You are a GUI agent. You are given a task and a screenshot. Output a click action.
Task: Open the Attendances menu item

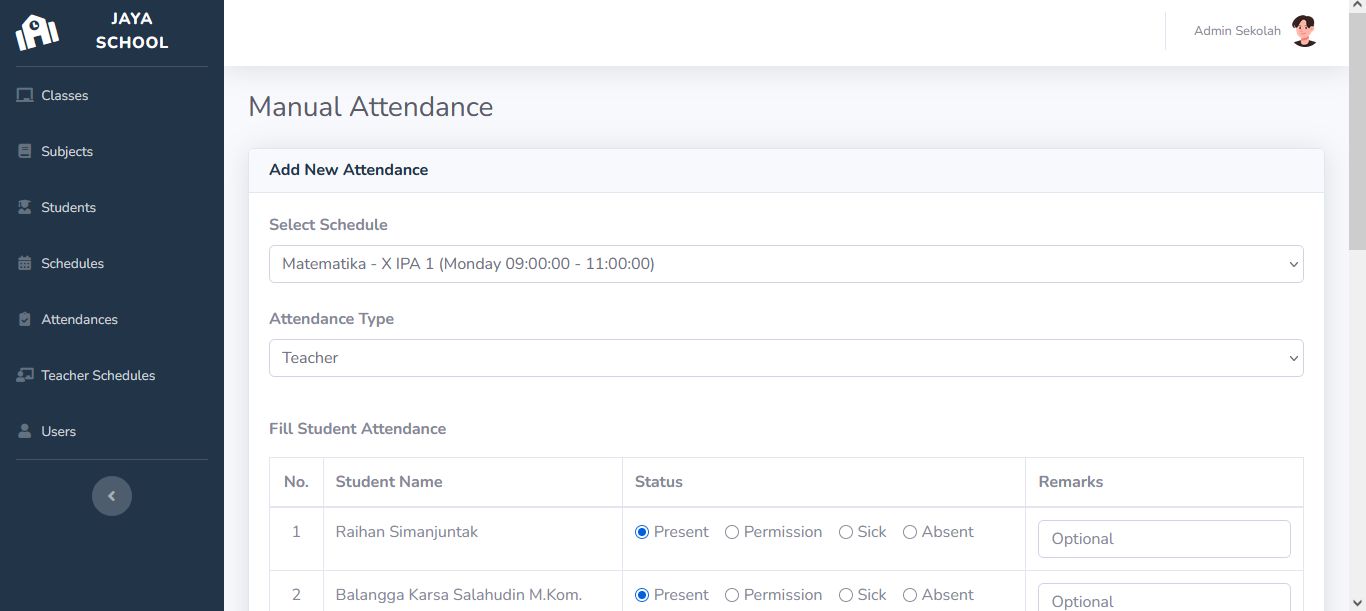pyautogui.click(x=79, y=320)
